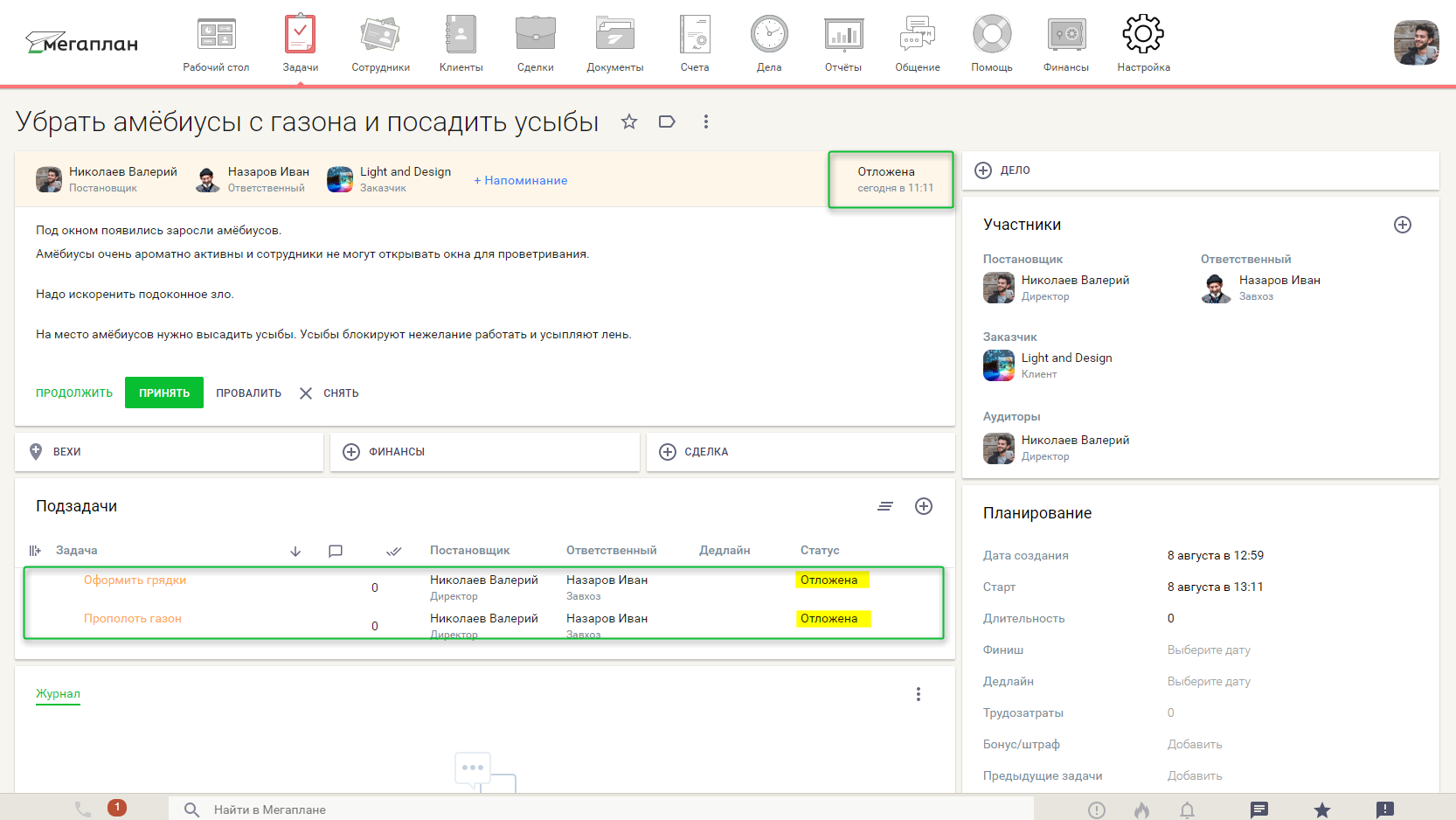Image resolution: width=1456 pixels, height=820 pixels.
Task: Open bottom bar circled exclamation icon
Action: click(1097, 810)
